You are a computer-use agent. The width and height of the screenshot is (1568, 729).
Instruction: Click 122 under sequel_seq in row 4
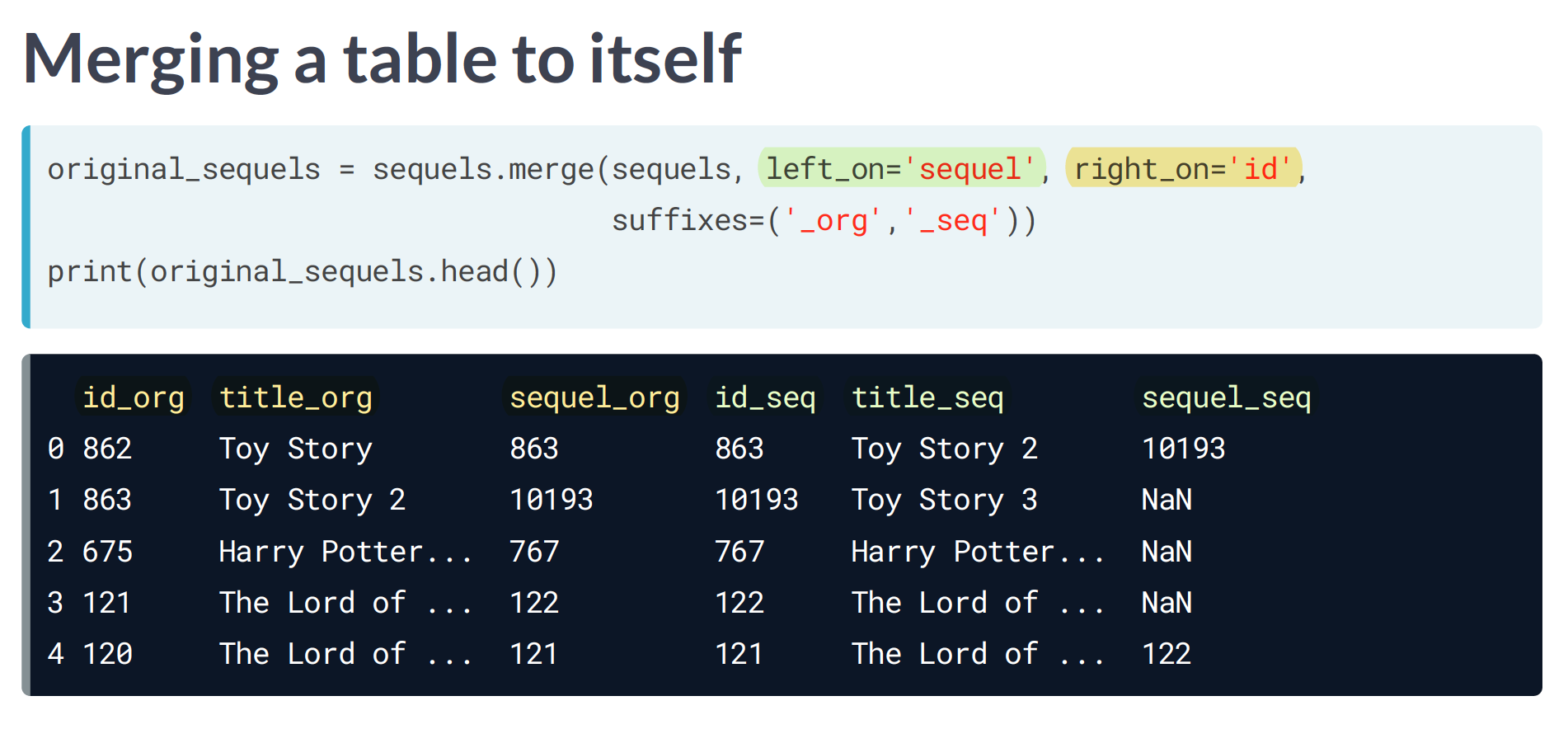pyautogui.click(x=1167, y=654)
